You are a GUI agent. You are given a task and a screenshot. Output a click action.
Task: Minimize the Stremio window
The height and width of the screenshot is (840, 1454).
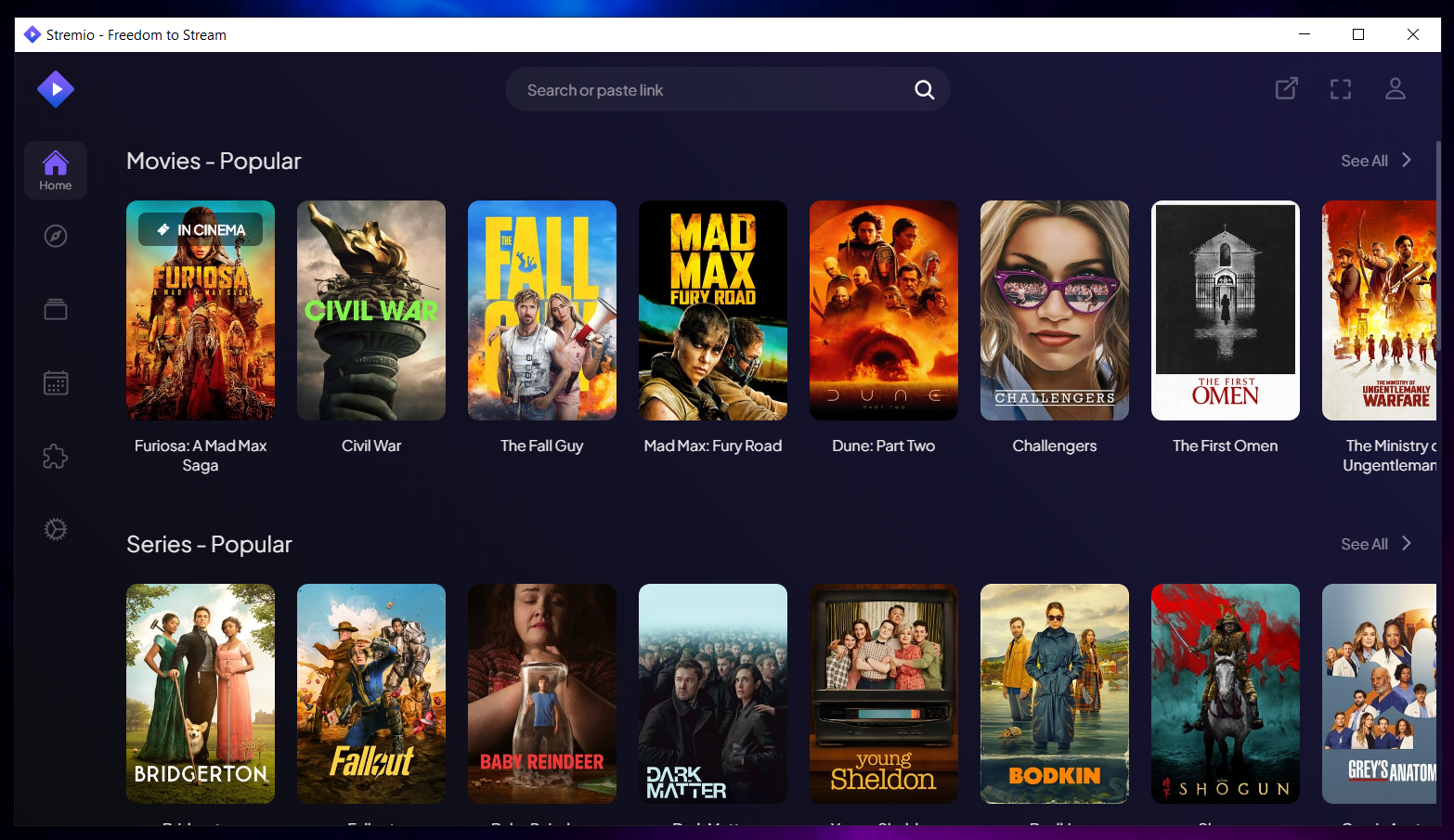coord(1305,34)
